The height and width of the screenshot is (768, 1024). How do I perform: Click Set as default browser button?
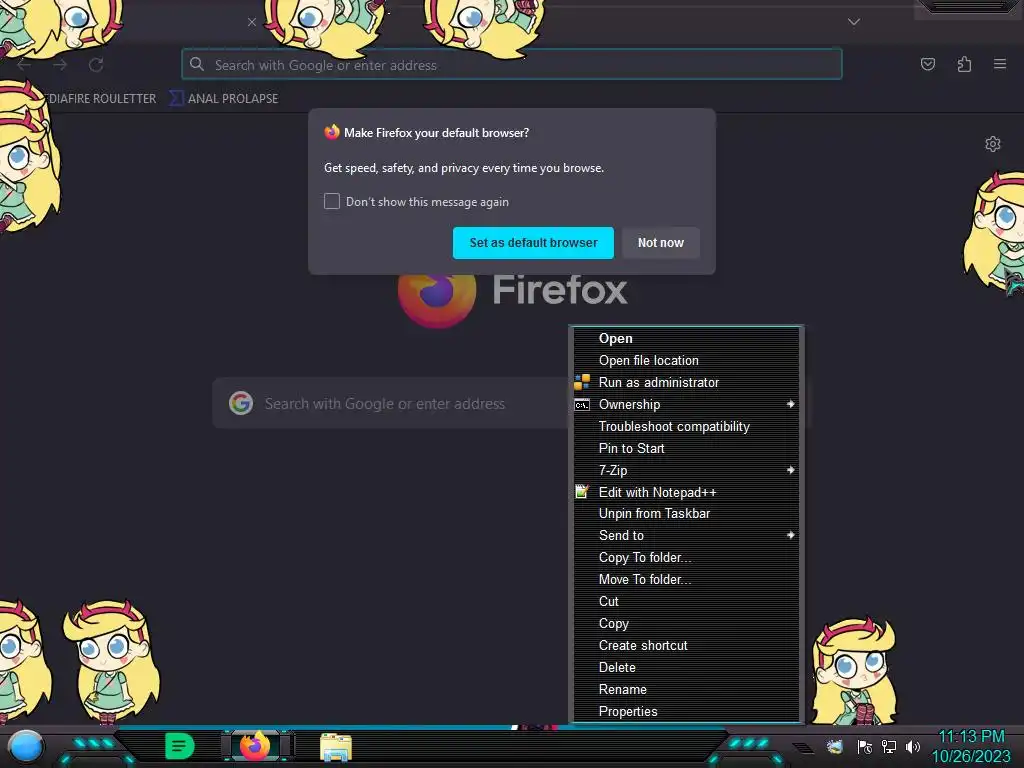[533, 243]
